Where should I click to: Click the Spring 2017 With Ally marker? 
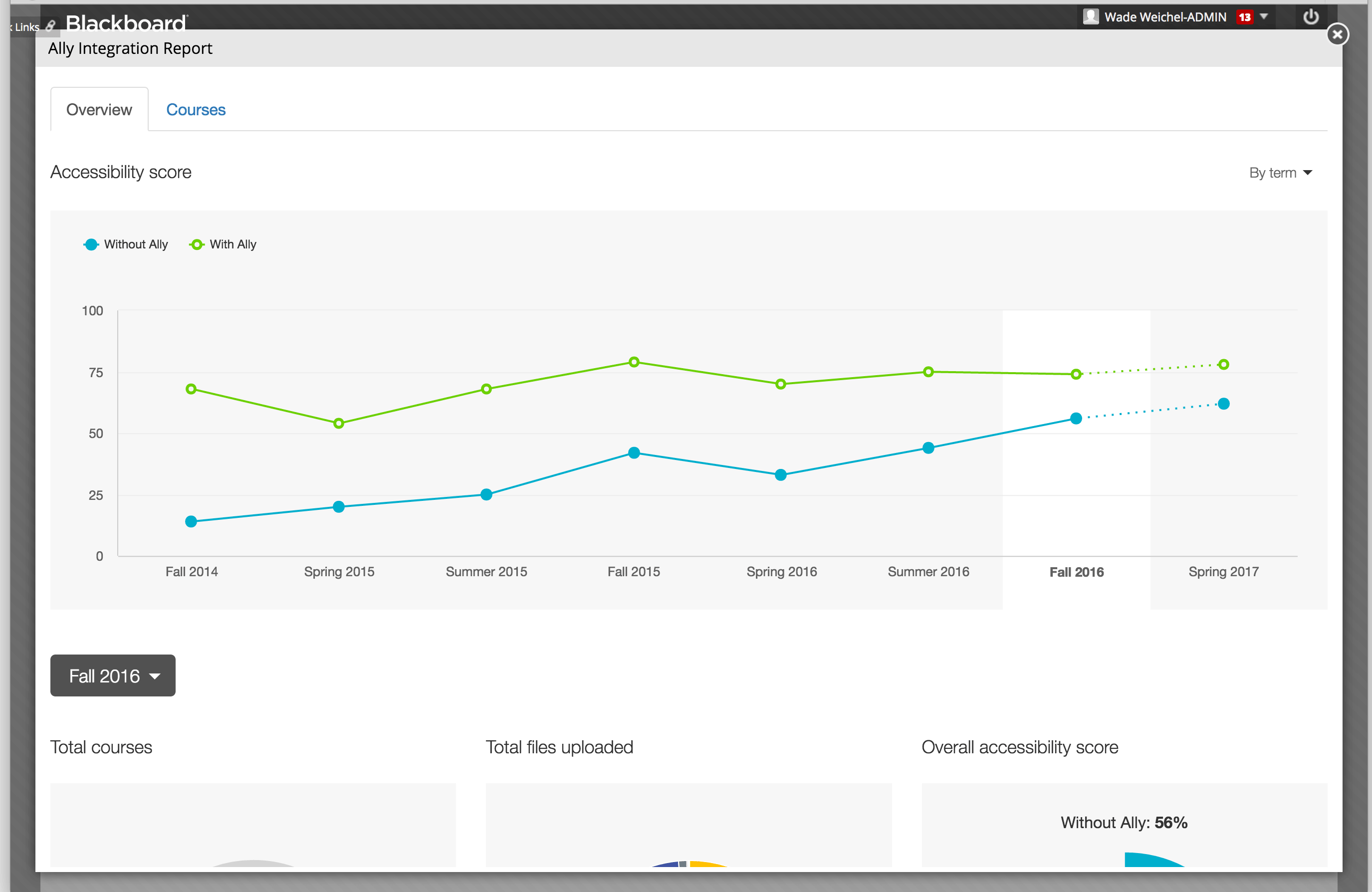coord(1224,364)
